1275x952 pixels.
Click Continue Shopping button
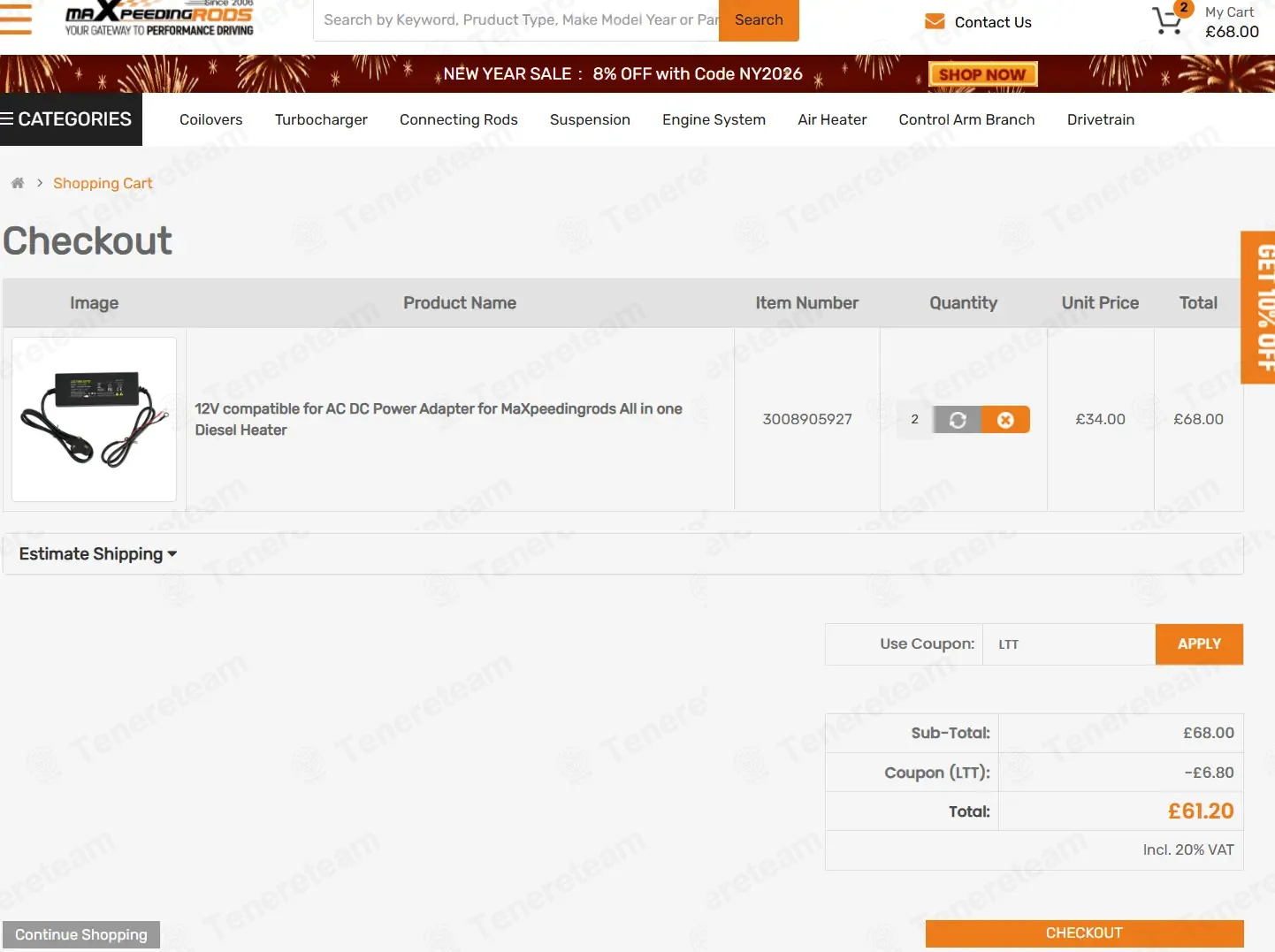point(81,934)
